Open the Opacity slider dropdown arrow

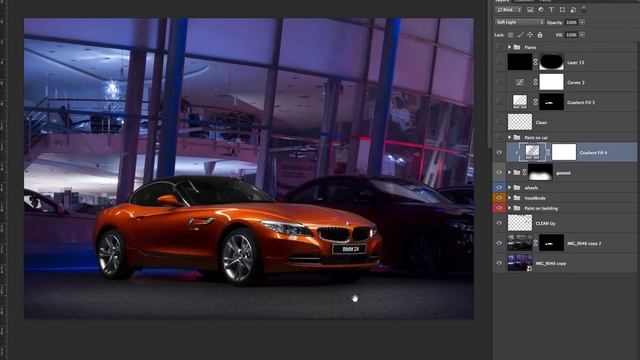(x=582, y=22)
